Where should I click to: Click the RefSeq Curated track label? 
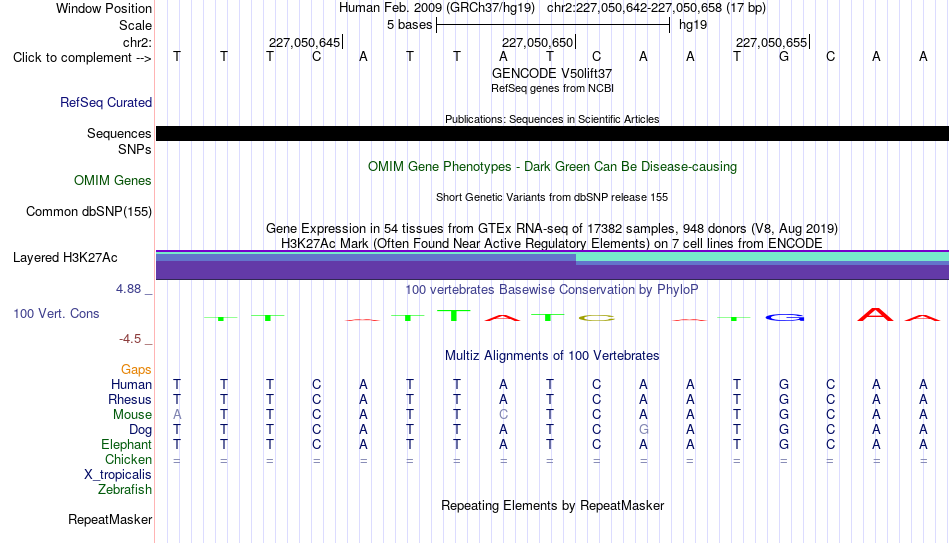coord(105,102)
